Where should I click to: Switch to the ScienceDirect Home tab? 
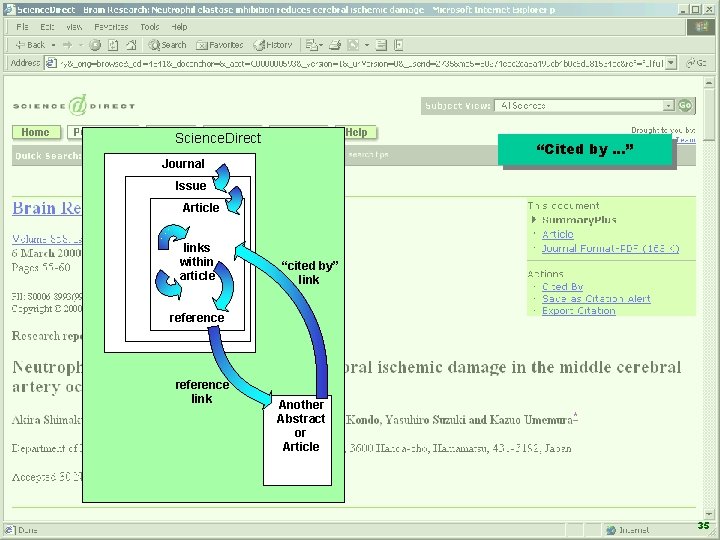(x=36, y=132)
